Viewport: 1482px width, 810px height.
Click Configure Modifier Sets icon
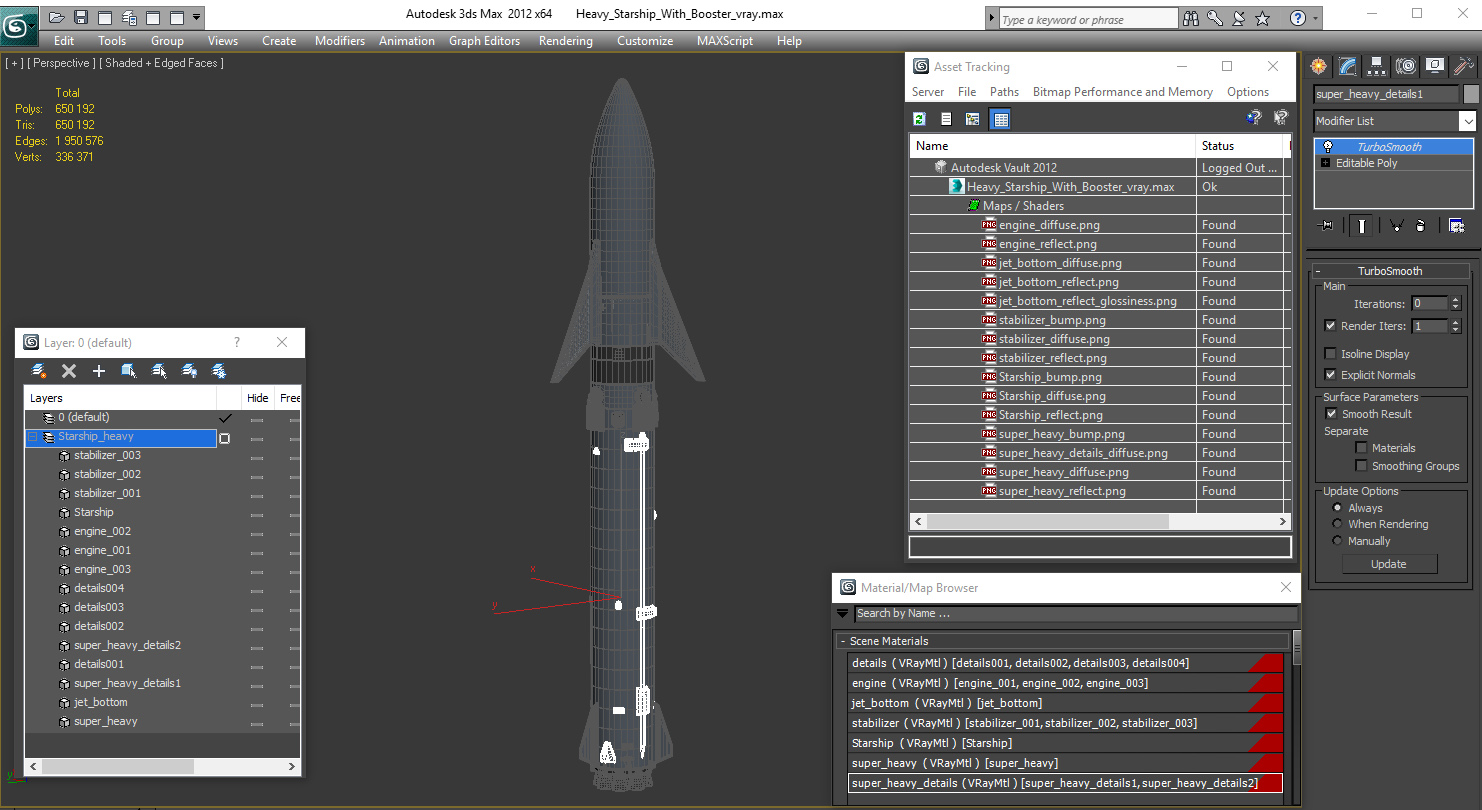[1456, 225]
